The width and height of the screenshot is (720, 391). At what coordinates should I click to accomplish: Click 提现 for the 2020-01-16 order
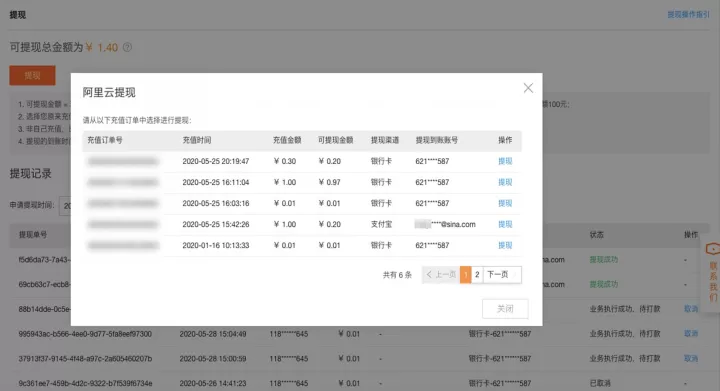[x=505, y=246]
